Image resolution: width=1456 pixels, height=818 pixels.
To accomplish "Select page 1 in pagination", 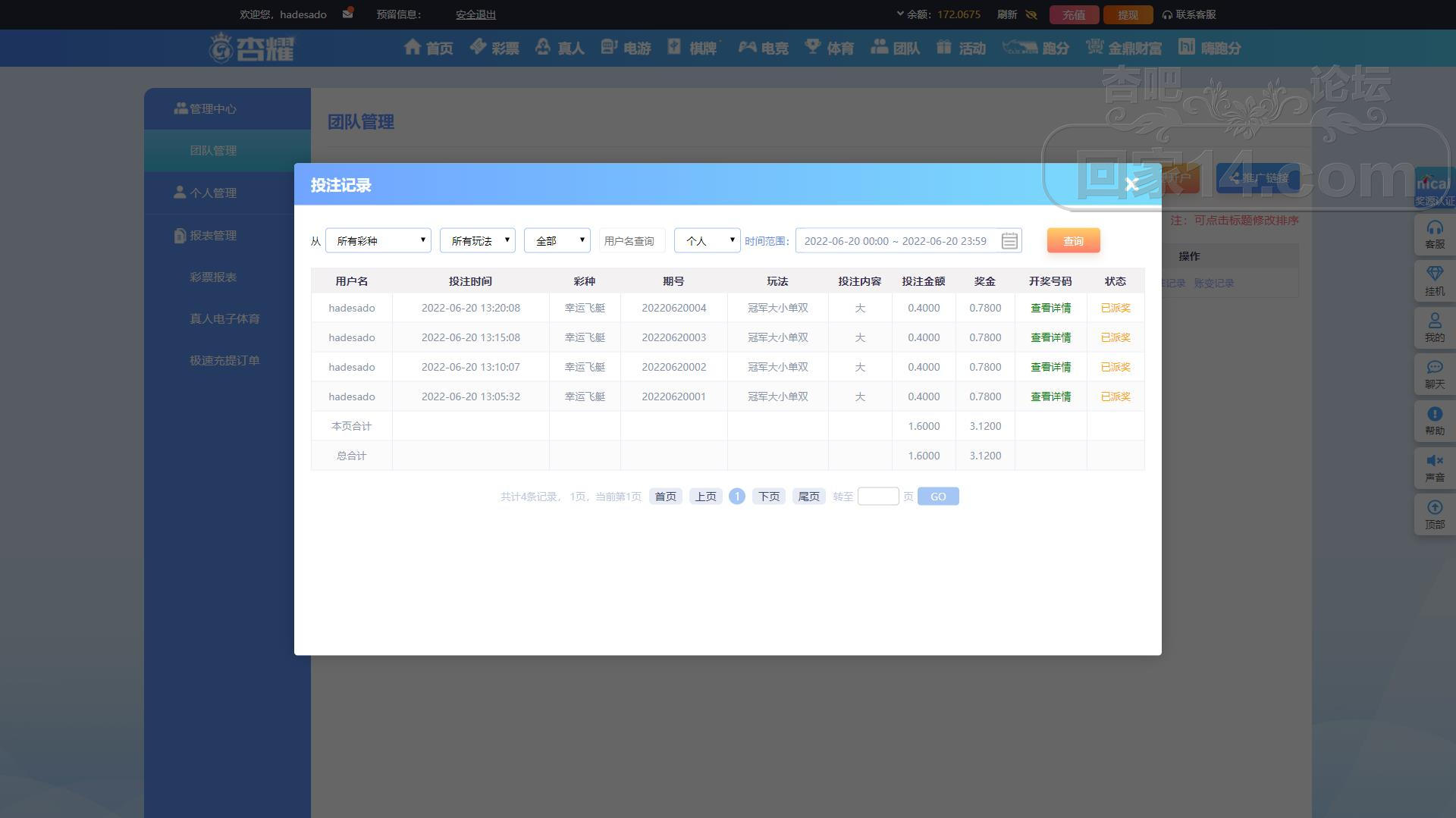I will tap(736, 497).
